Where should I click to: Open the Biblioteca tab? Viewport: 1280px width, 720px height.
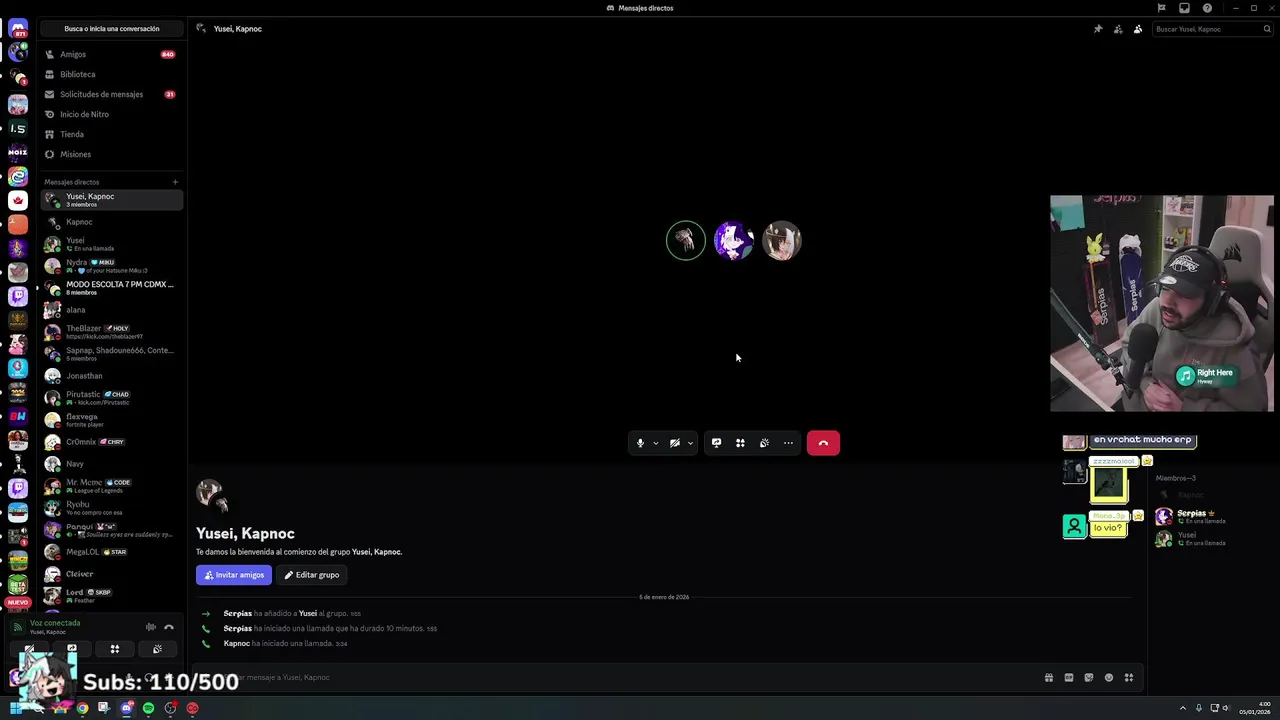[x=111, y=74]
